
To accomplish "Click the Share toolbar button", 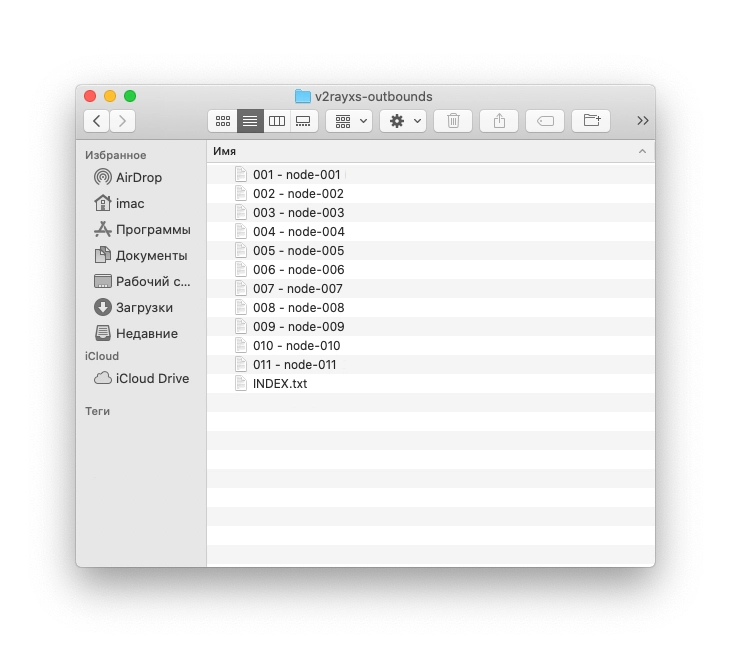I will coord(499,121).
